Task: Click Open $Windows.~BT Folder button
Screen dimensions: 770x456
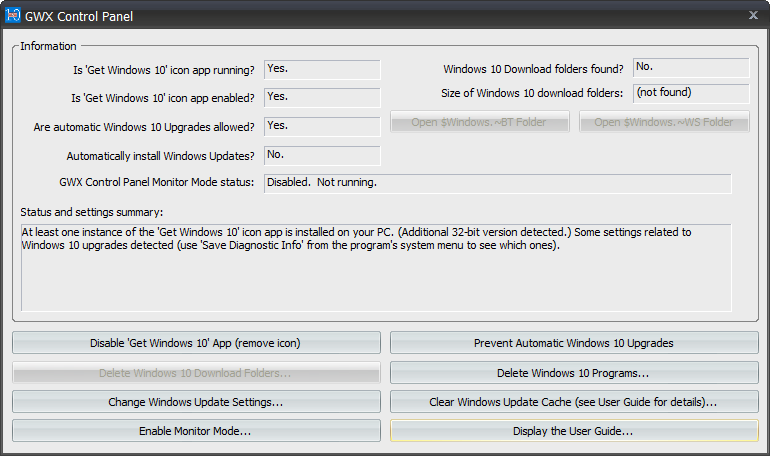Action: 480,122
